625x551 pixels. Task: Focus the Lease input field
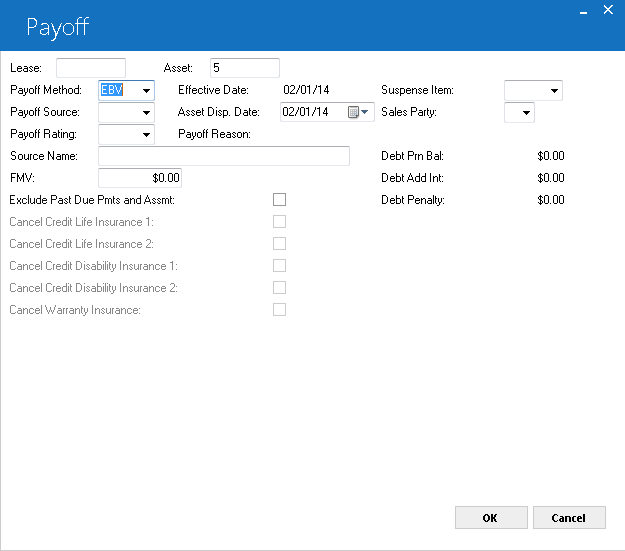(91, 68)
